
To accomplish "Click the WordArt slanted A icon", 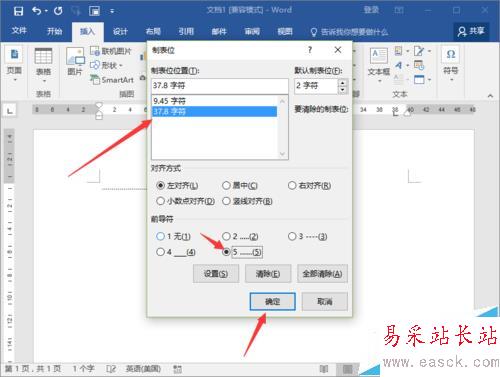I will coord(398,65).
